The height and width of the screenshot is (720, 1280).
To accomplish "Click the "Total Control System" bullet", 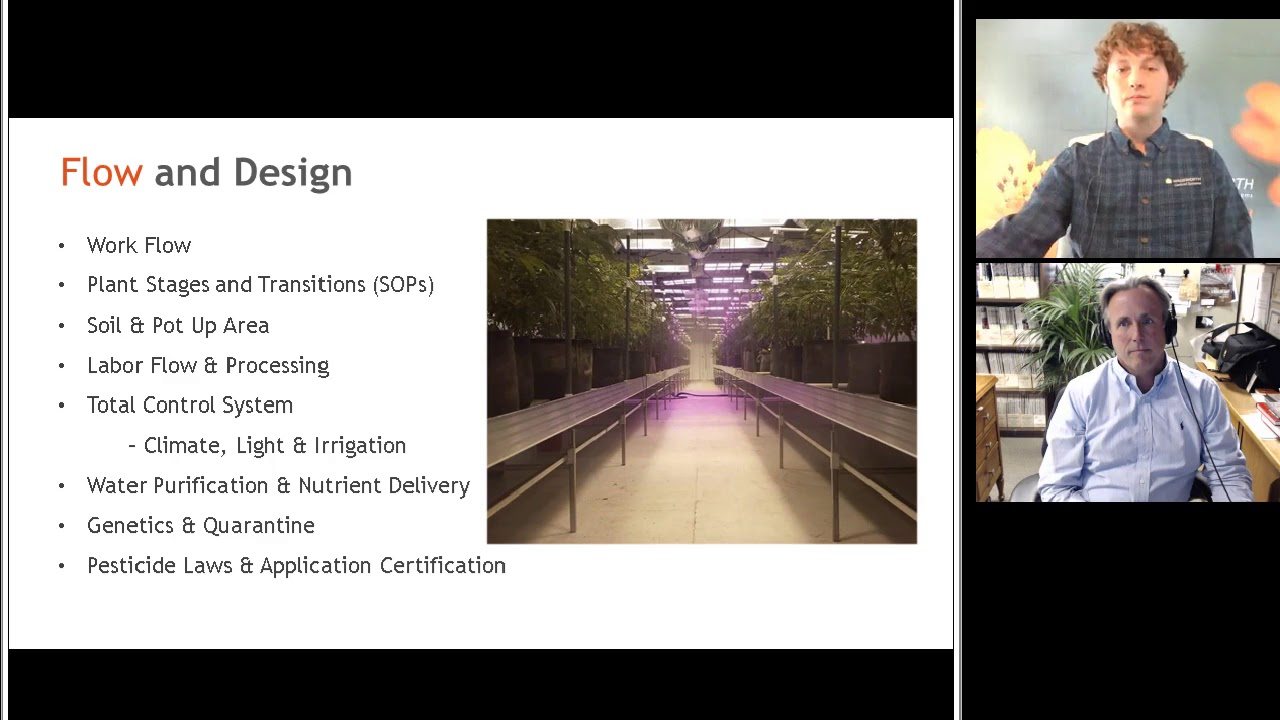I will 190,405.
